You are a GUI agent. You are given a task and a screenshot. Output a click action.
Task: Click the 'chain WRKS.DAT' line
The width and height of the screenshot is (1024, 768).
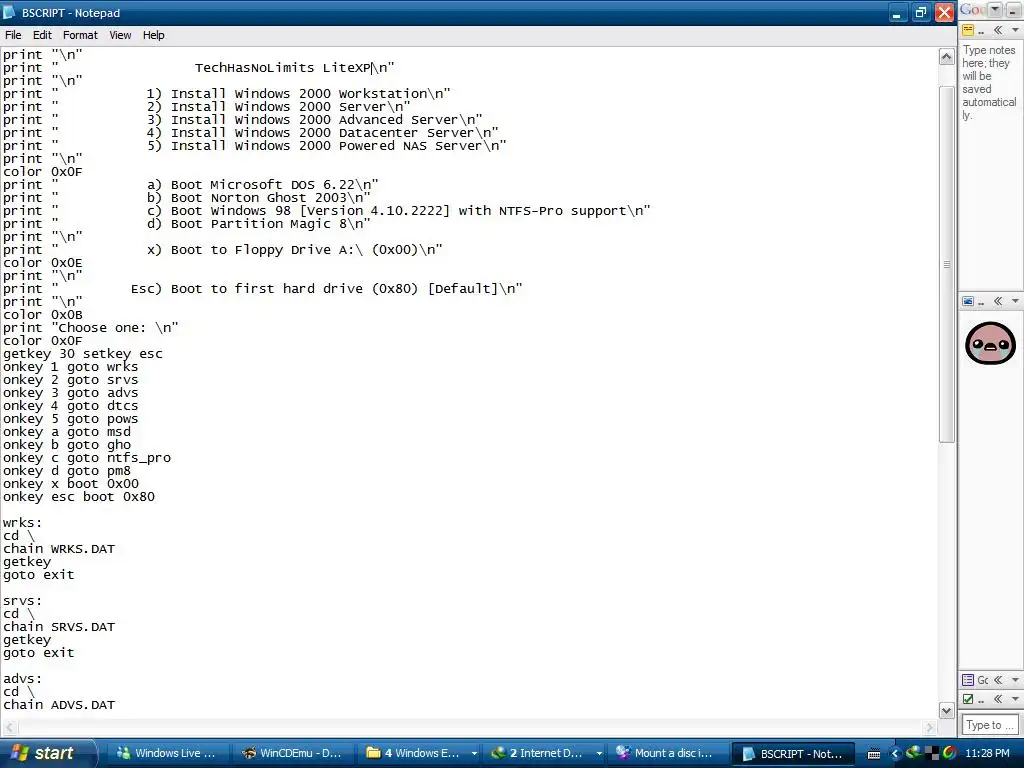(x=59, y=549)
